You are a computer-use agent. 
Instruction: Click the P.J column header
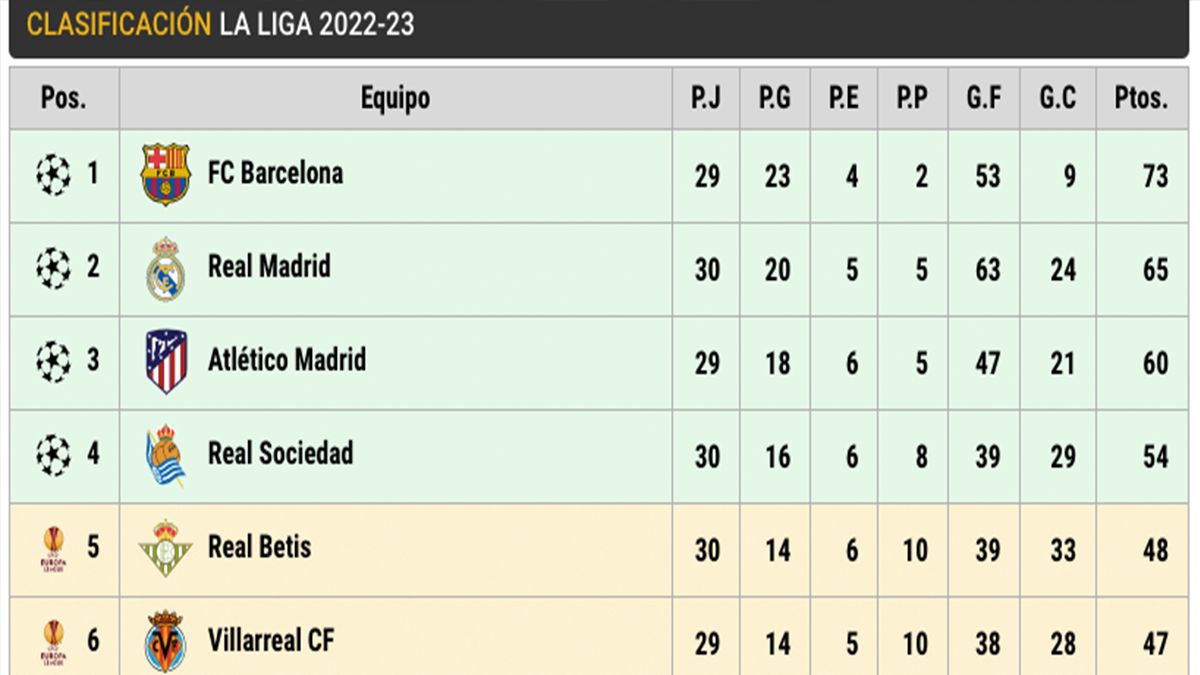(706, 98)
